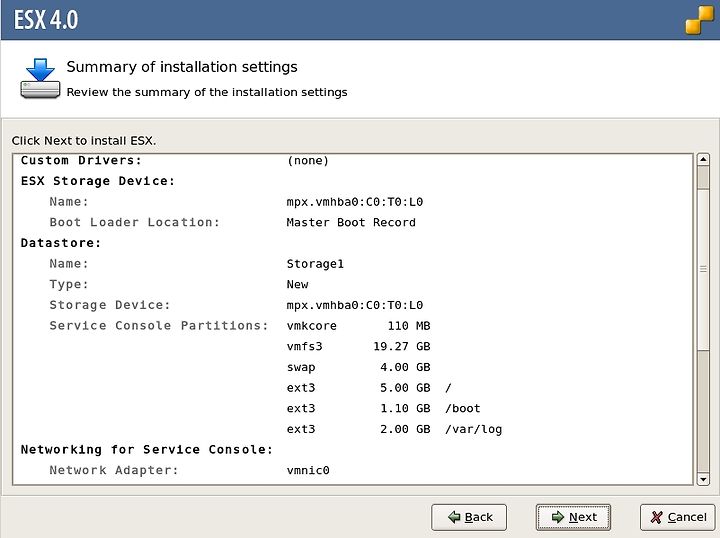720x538 pixels.
Task: Select the 'vmfs3' partition row
Action: click(358, 347)
